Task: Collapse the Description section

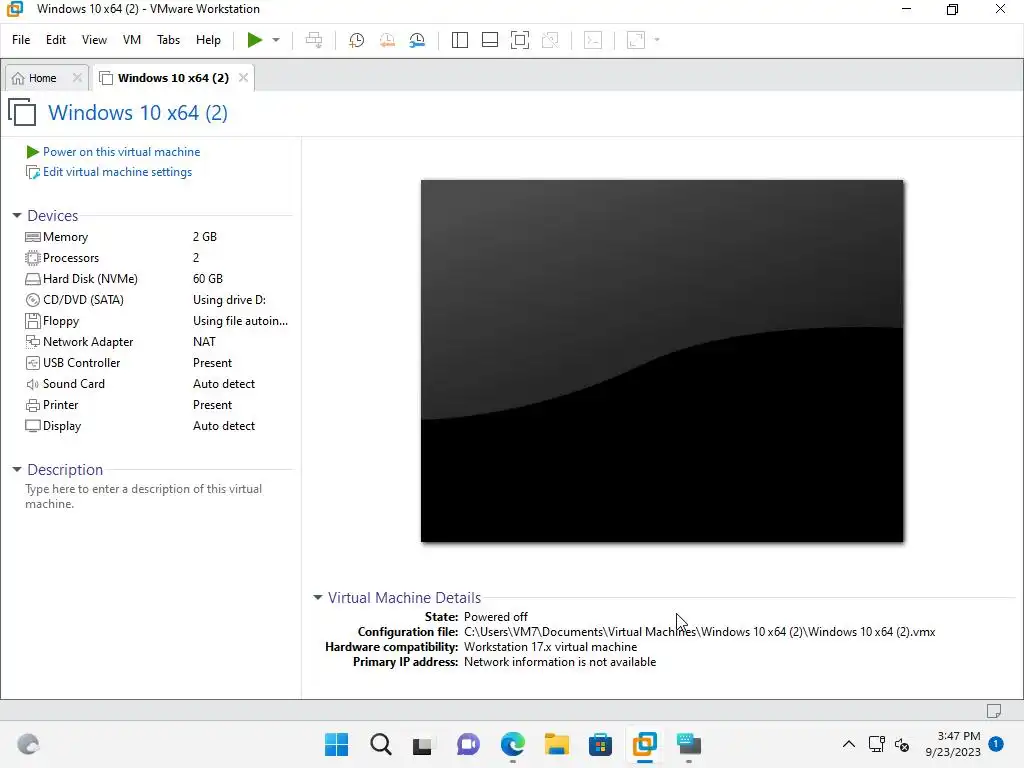Action: point(17,470)
